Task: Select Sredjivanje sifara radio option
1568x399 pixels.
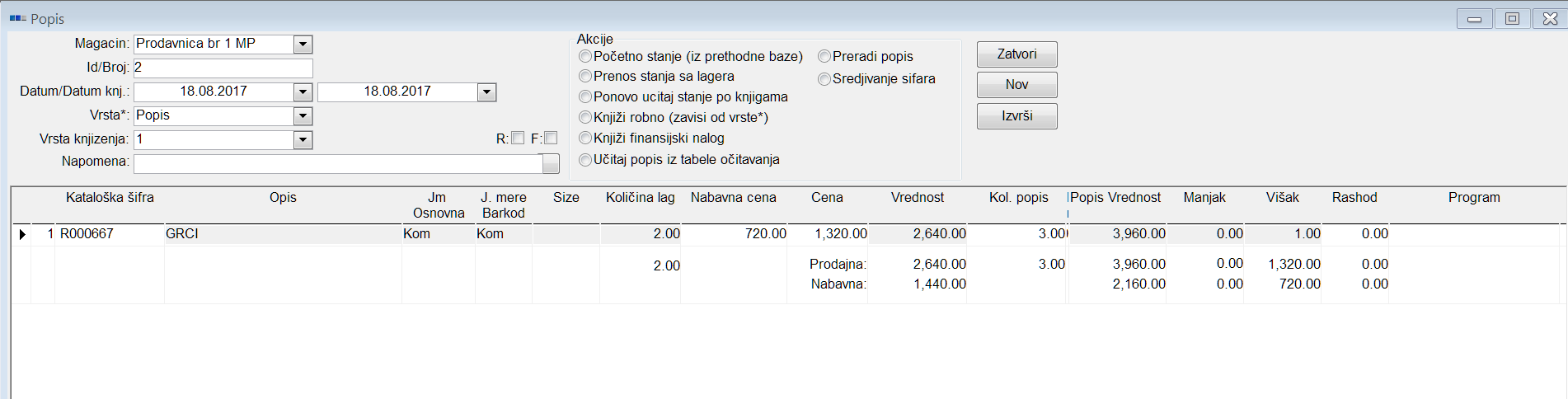Action: click(824, 79)
